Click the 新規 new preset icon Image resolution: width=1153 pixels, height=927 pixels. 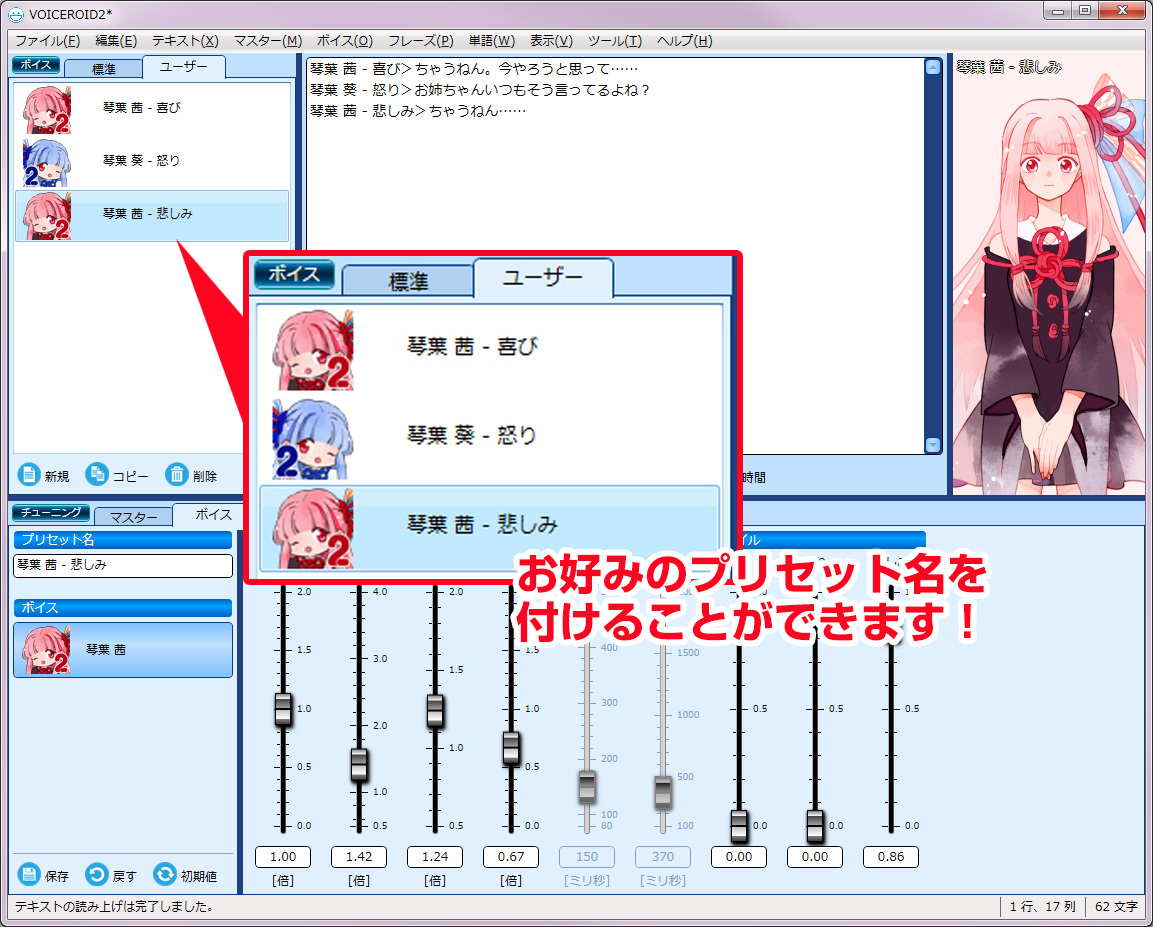point(29,475)
